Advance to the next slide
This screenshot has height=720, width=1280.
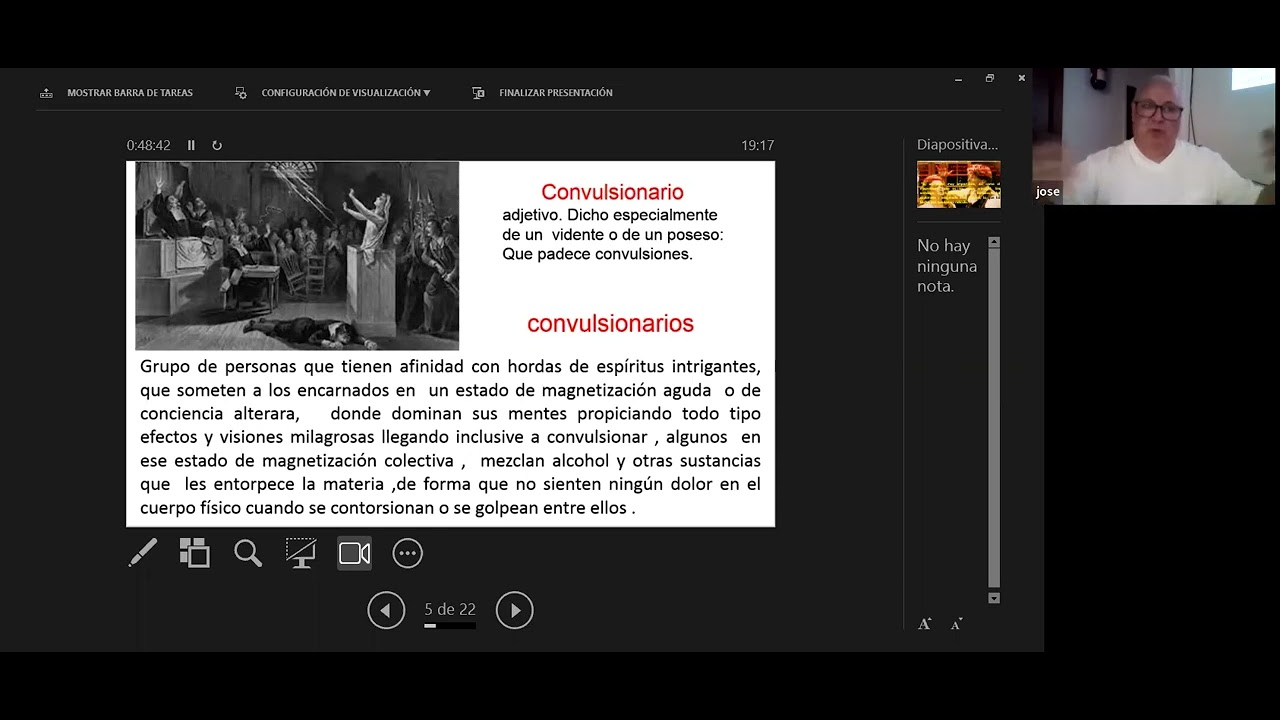(x=515, y=610)
